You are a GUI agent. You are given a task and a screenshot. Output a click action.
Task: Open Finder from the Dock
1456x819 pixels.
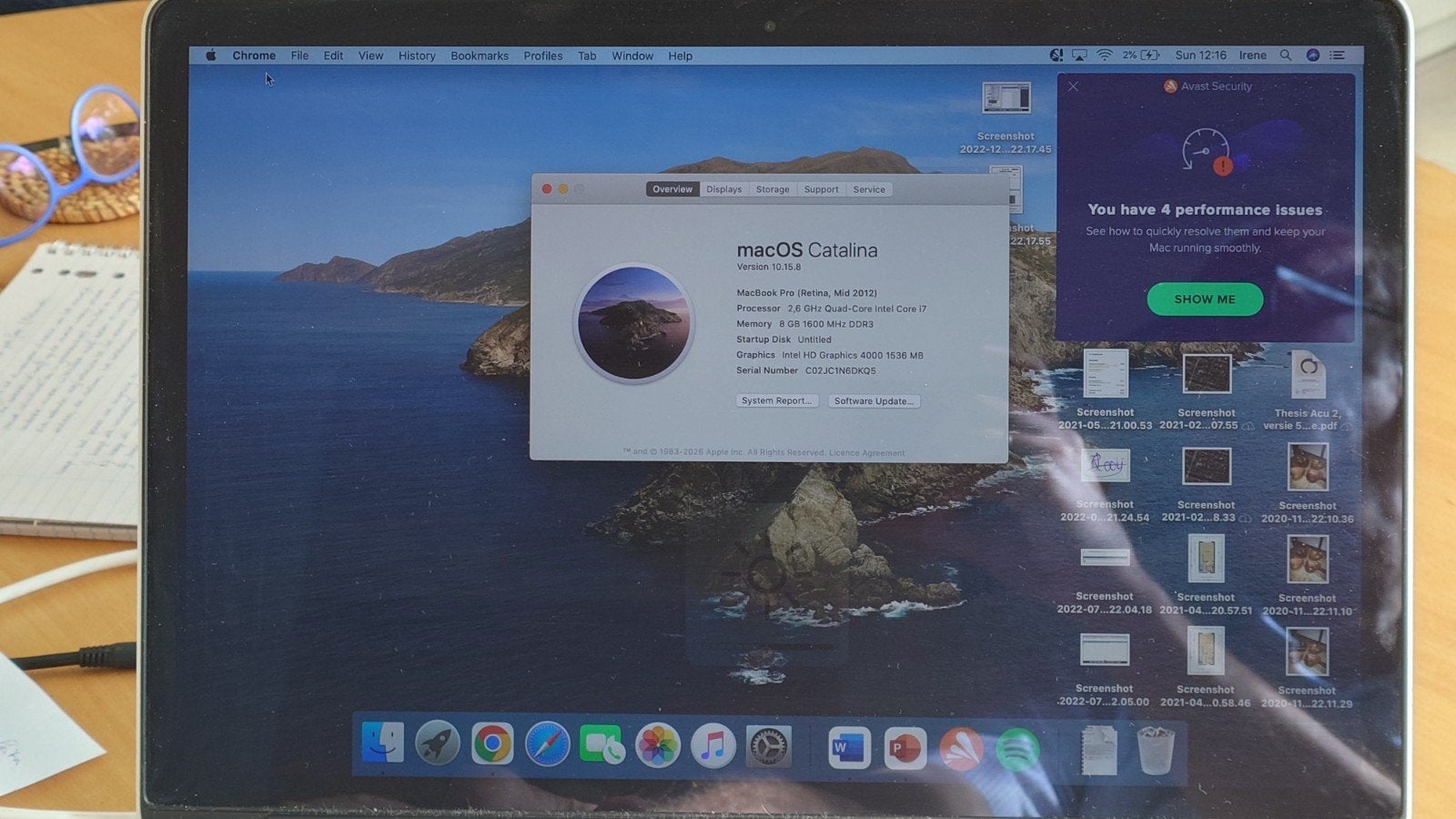point(382,743)
